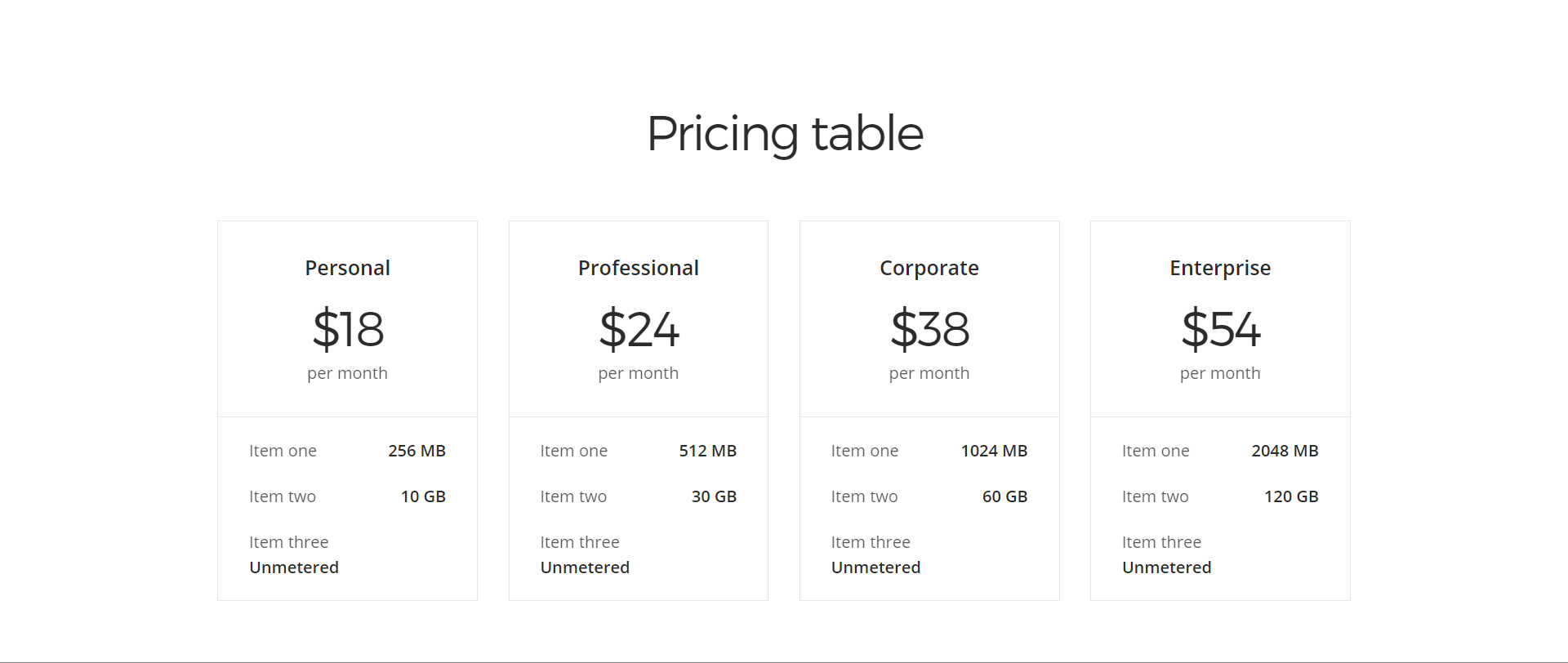
Task: Click the 60 GB value
Action: [x=1004, y=496]
